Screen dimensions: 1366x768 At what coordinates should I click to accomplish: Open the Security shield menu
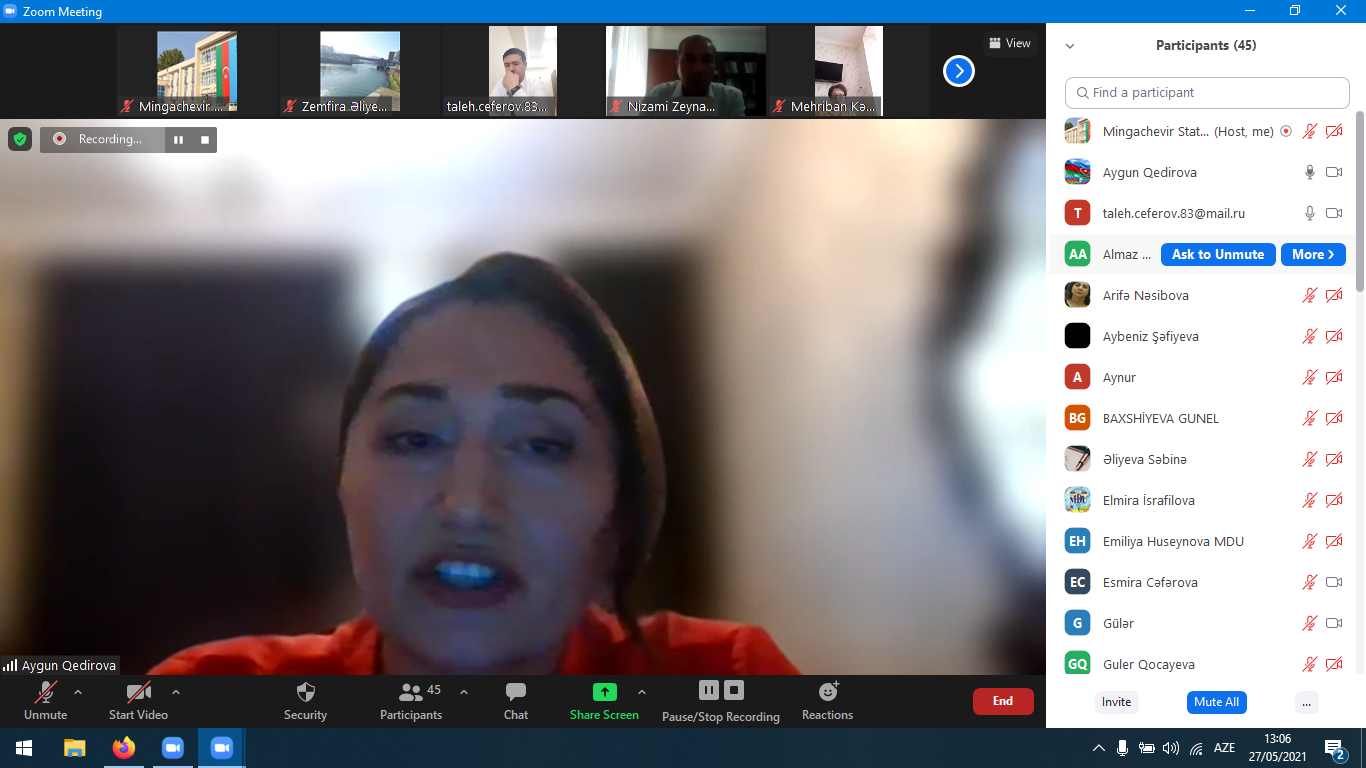click(x=305, y=700)
